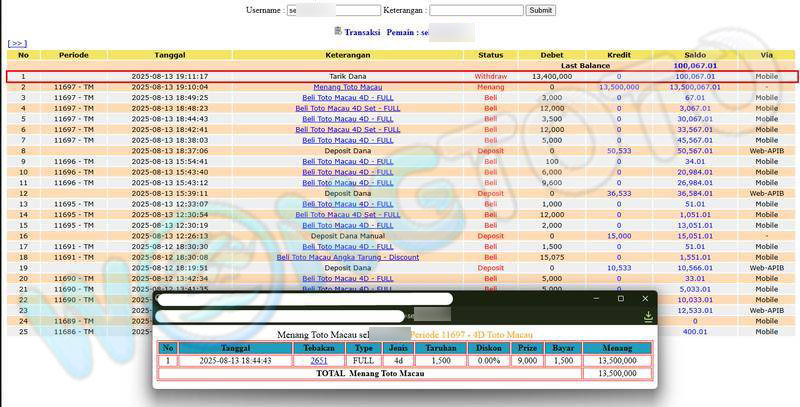Click the 2651 Tebakan link in popup
Viewport: 800px width, 407px height.
pos(319,360)
